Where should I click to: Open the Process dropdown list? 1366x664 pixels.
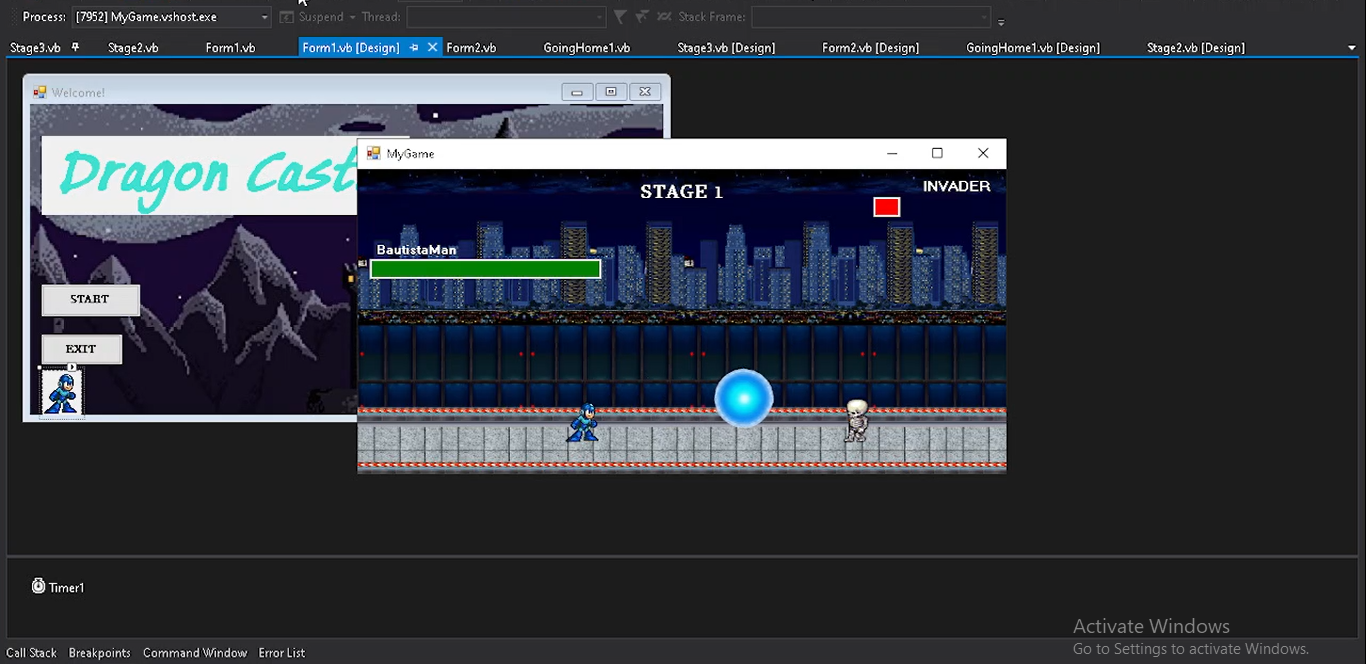pyautogui.click(x=264, y=17)
